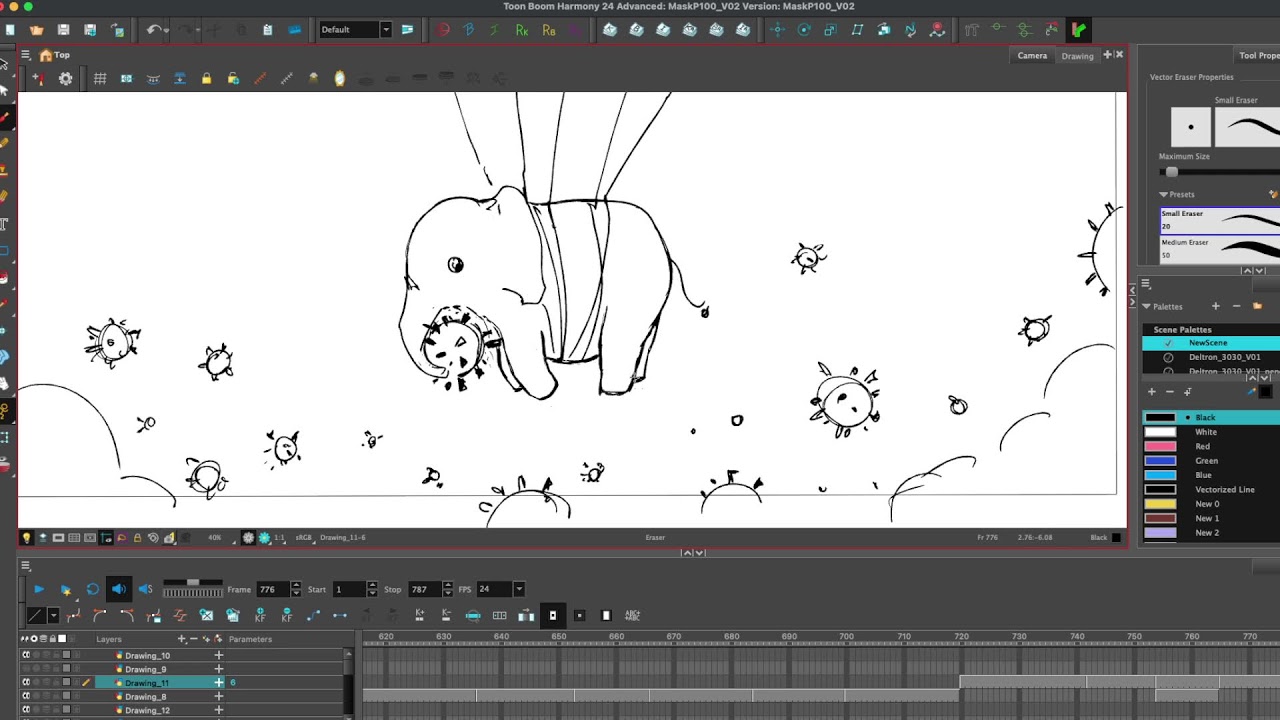Open the Workspace Manager icon
Viewport: 1280px width, 720px height.
coord(407,30)
